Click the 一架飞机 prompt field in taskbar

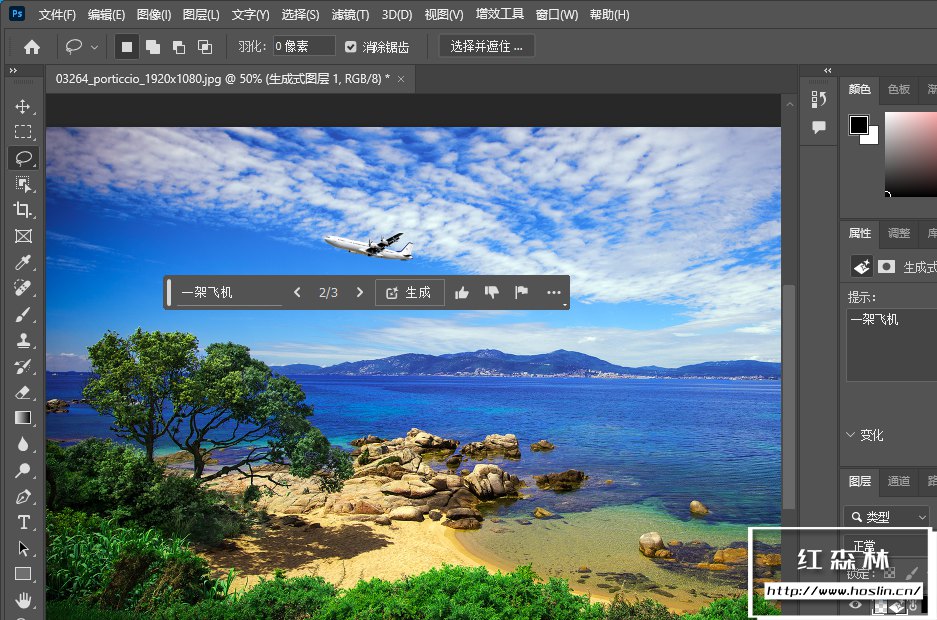(230, 293)
